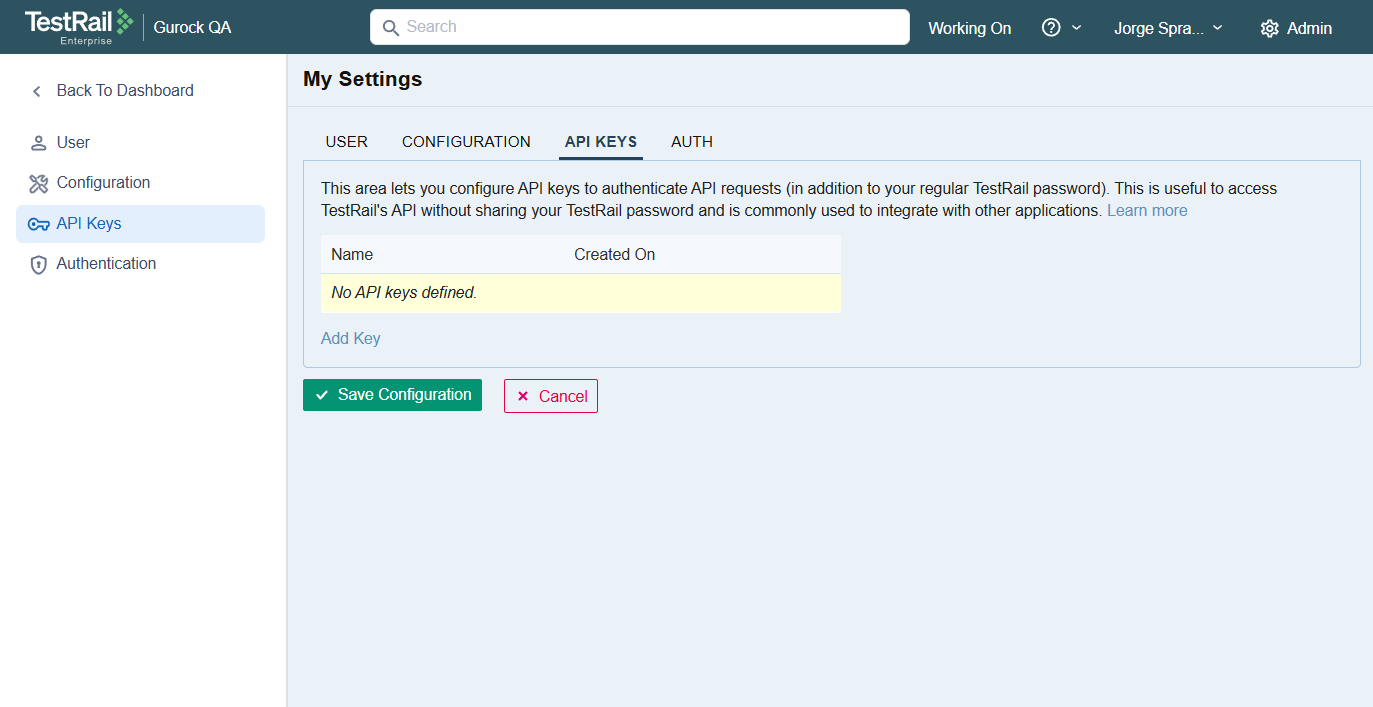This screenshot has height=707, width=1373.
Task: Click the back arrow beside Back To Dashboard
Action: click(x=37, y=91)
